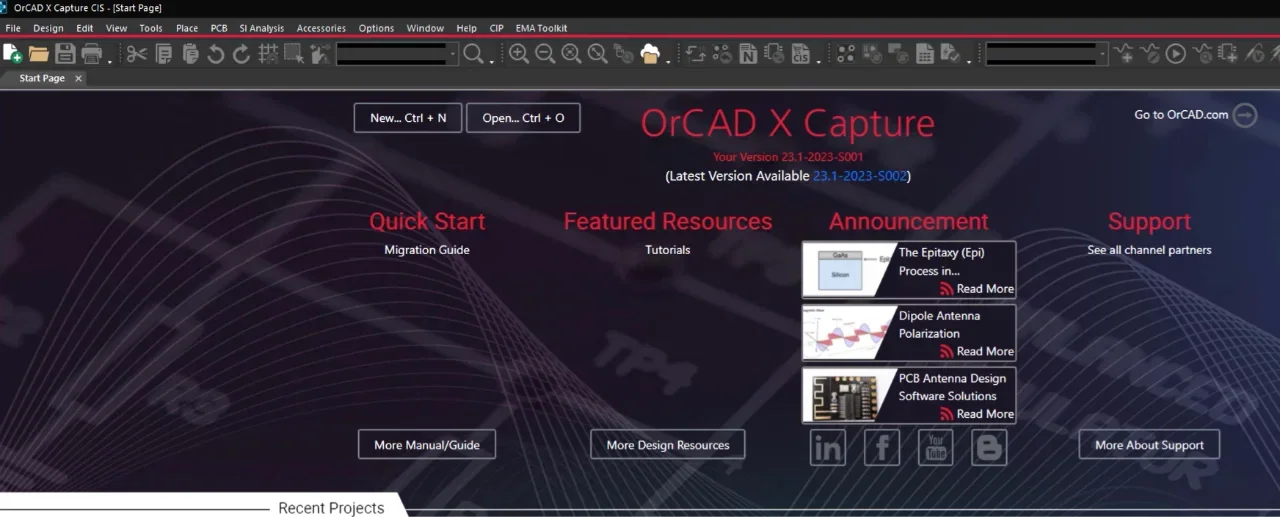Click the Back Annotate icon
The image size is (1280, 517).
722,54
